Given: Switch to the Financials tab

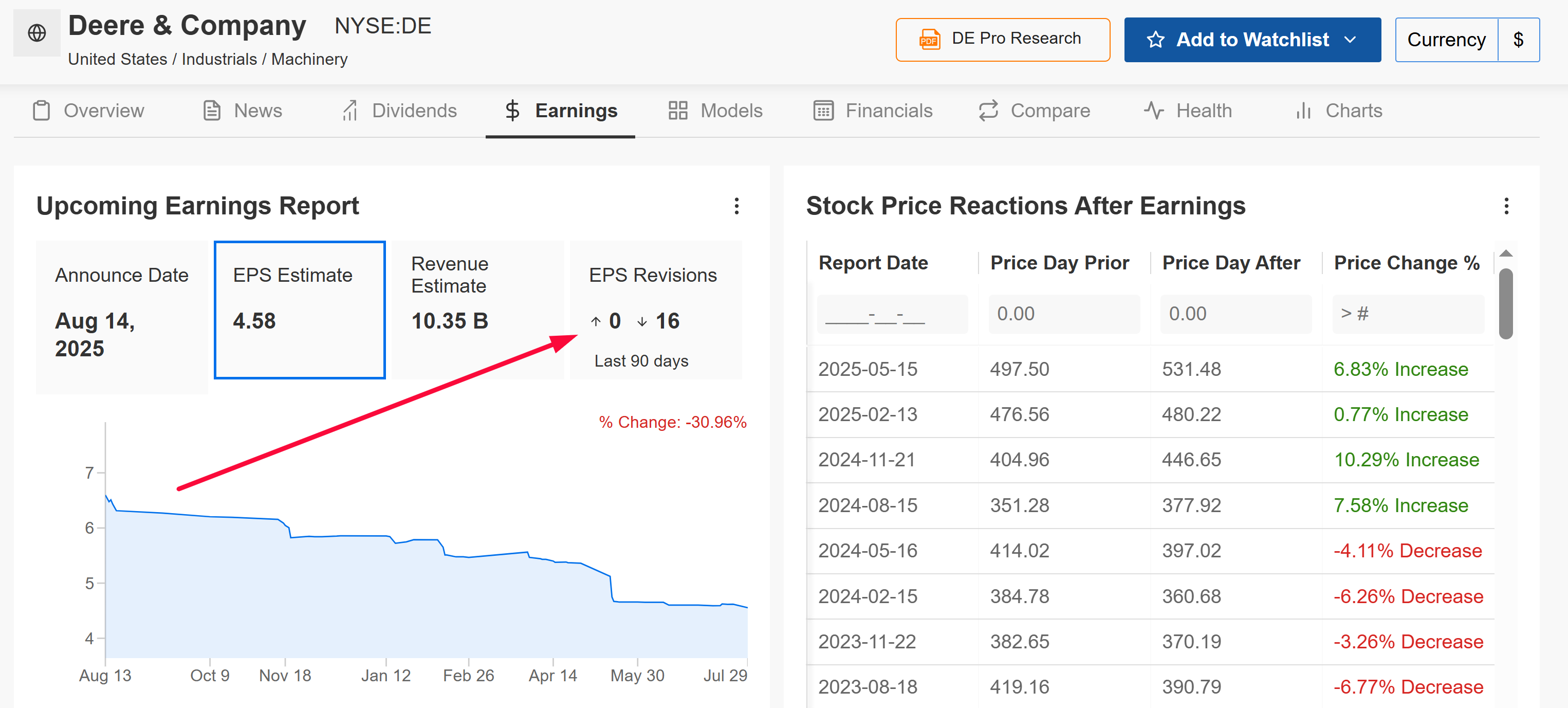Looking at the screenshot, I should [x=873, y=111].
